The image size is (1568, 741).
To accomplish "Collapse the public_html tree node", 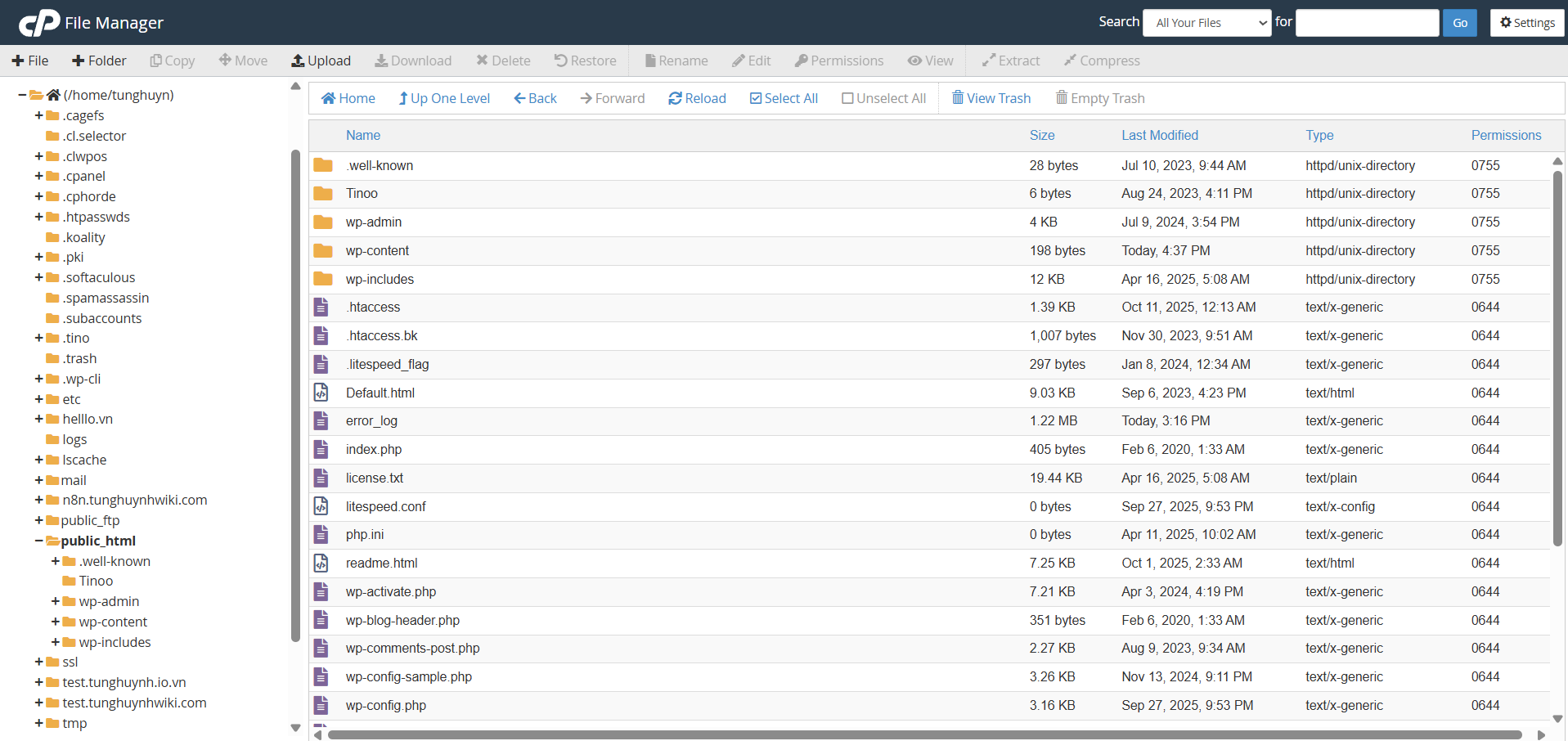I will [38, 541].
